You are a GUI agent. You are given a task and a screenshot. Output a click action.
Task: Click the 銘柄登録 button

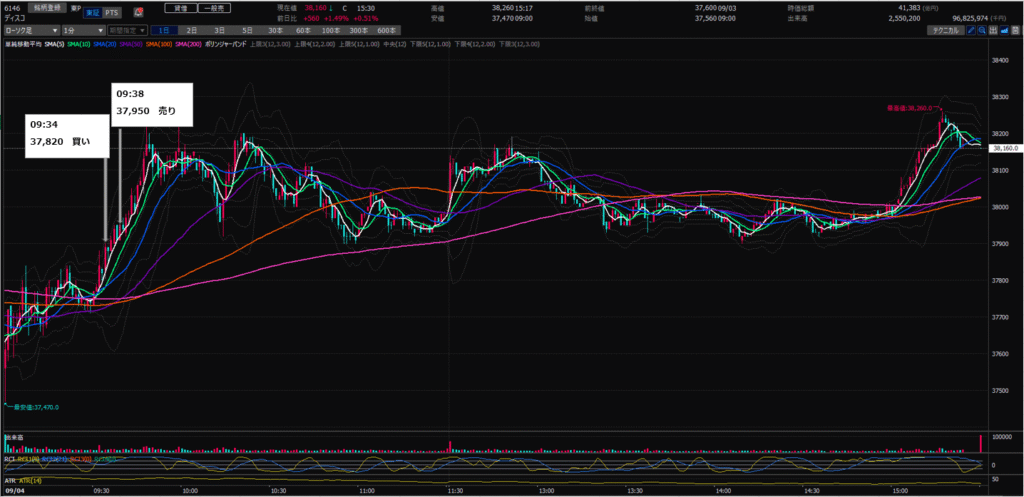(48, 8)
